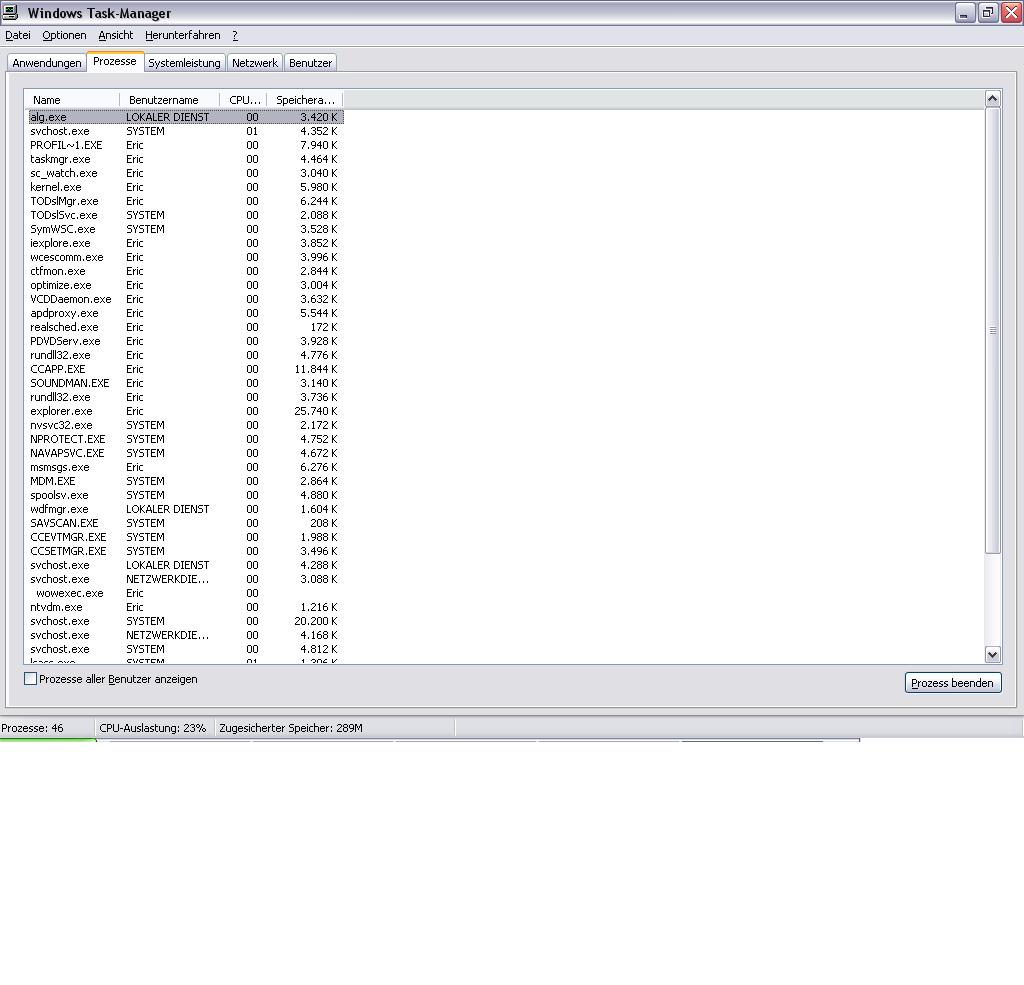
Task: Select the Prozesse tab
Action: point(115,61)
